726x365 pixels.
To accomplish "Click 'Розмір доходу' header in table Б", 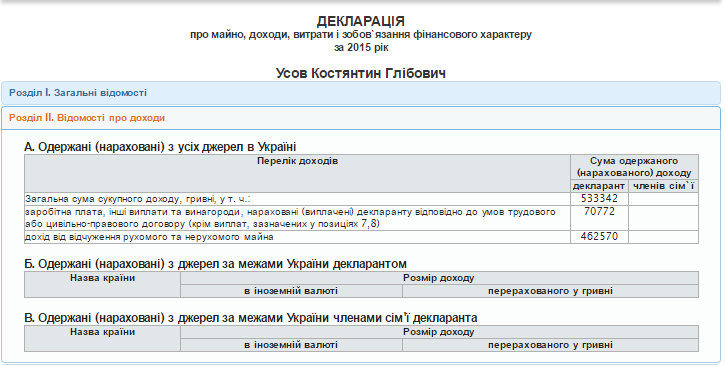I will pos(438,278).
